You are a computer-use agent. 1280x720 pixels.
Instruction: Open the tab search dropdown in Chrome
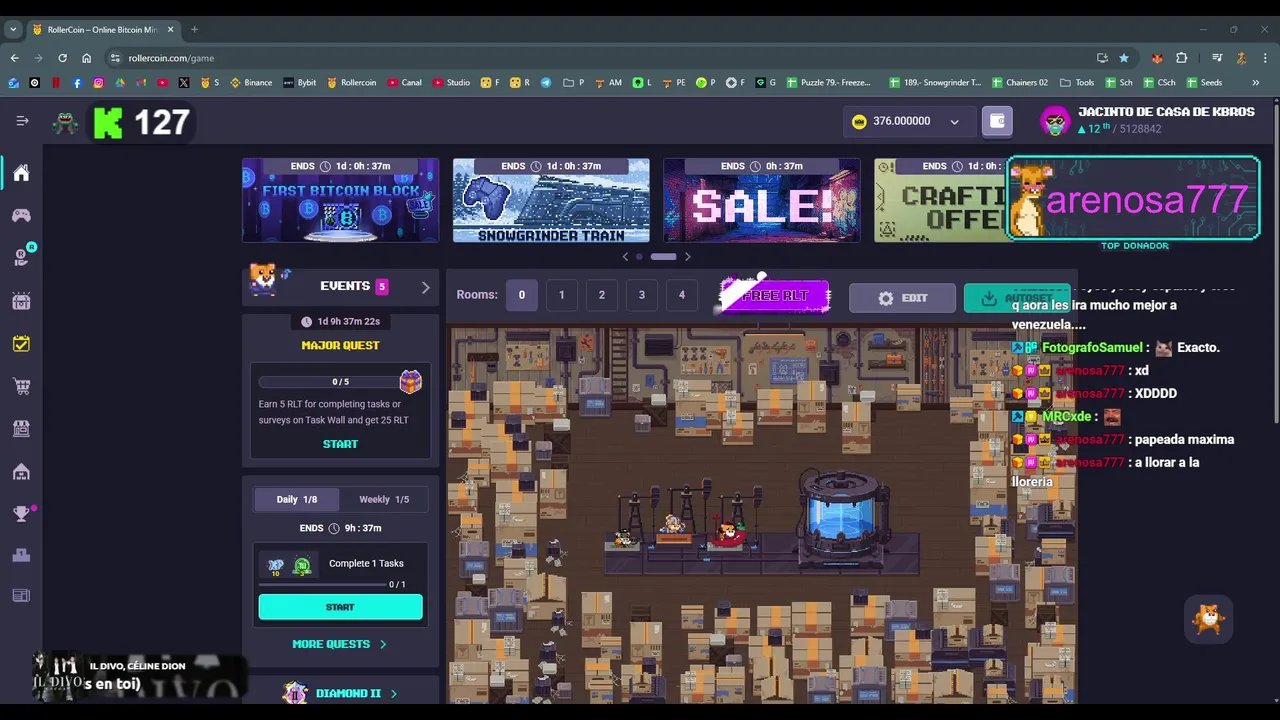point(13,30)
